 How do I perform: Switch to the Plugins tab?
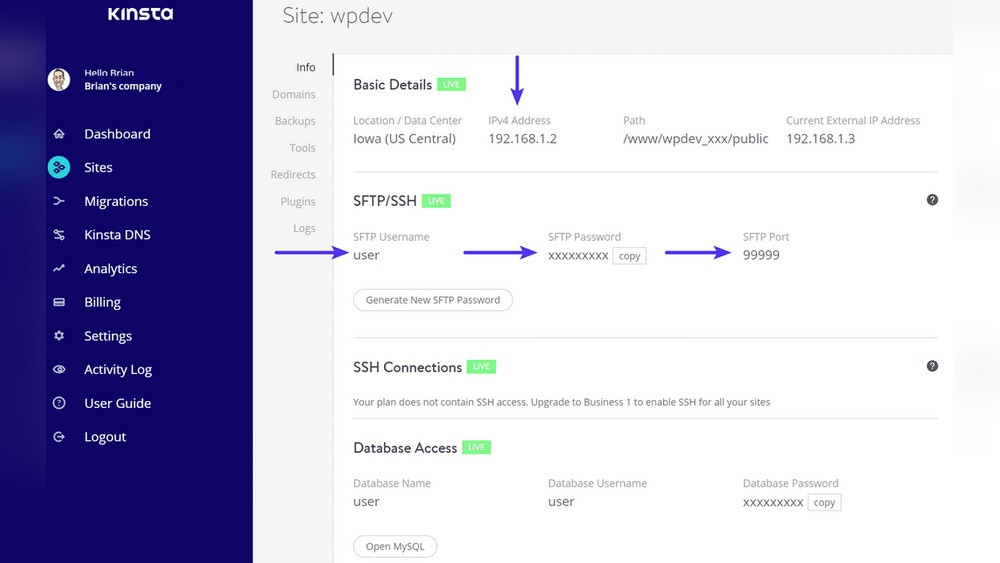click(298, 201)
